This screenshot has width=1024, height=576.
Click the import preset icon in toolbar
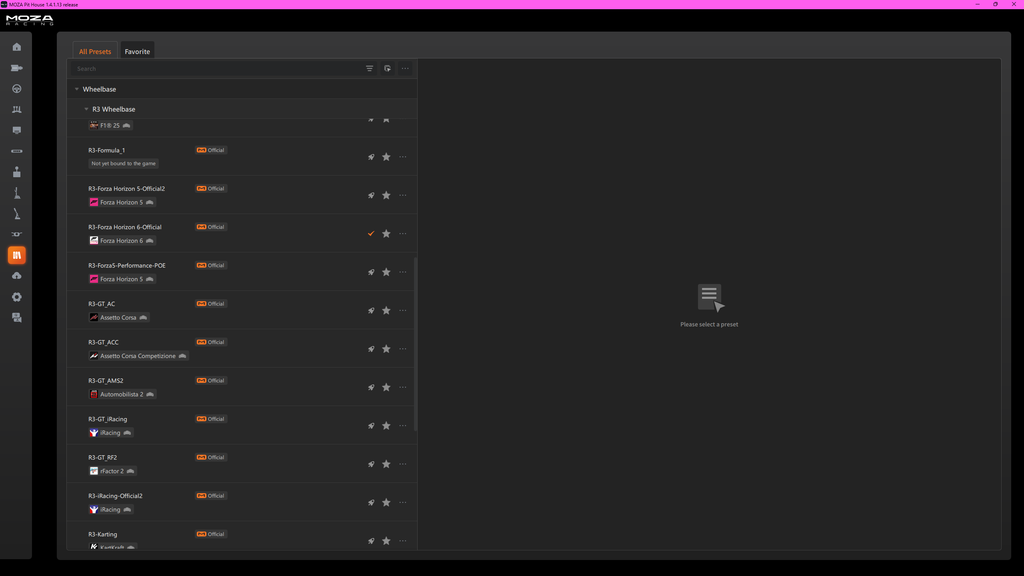point(387,69)
